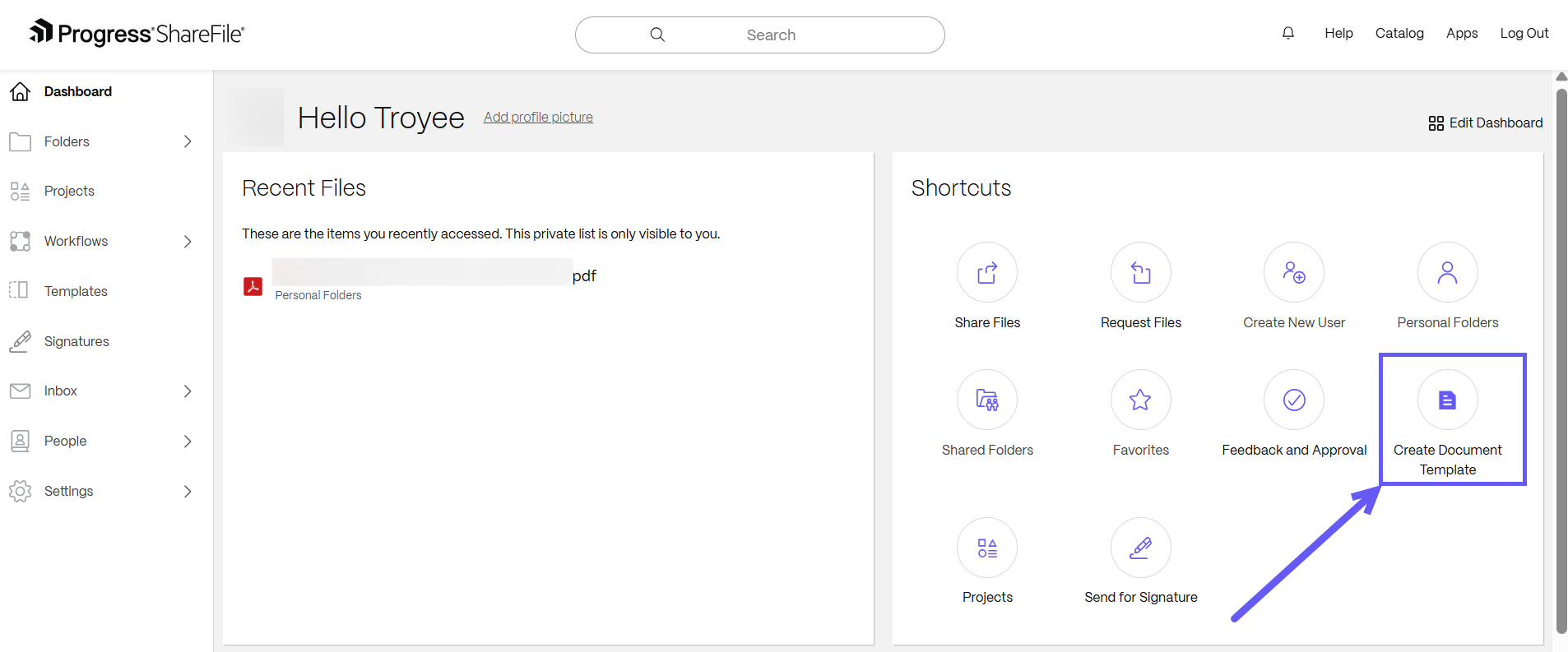The width and height of the screenshot is (1568, 652).
Task: Click the Edit Dashboard button
Action: (1485, 123)
